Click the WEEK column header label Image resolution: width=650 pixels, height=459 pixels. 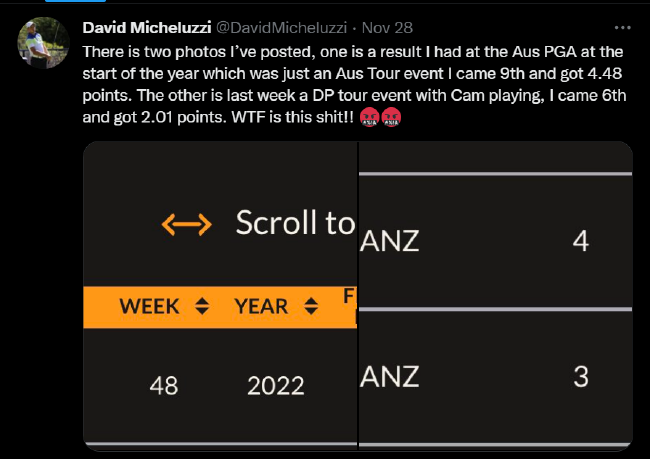(x=149, y=306)
